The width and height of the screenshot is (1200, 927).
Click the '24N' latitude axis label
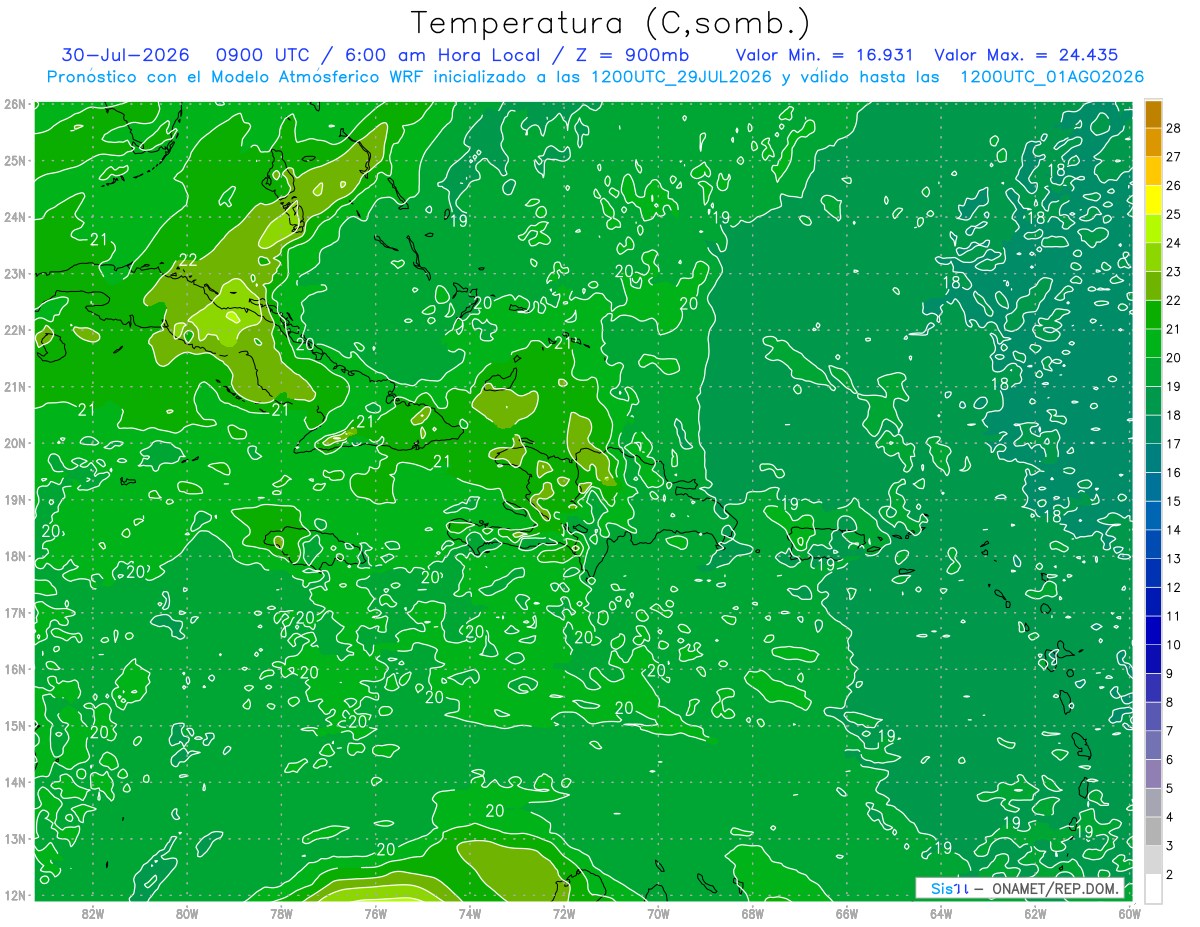[15, 217]
